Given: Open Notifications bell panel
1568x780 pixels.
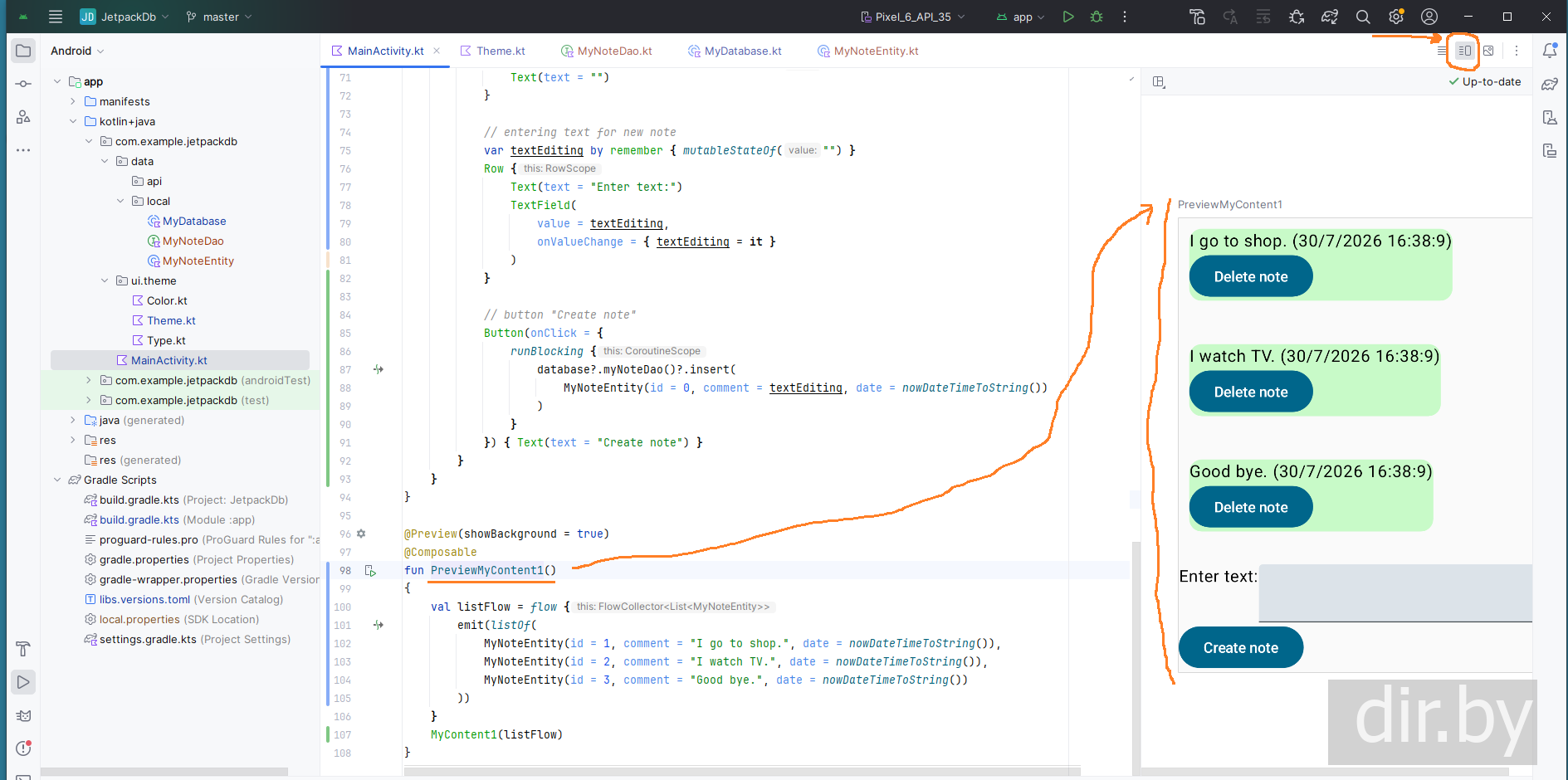Looking at the screenshot, I should [1550, 51].
